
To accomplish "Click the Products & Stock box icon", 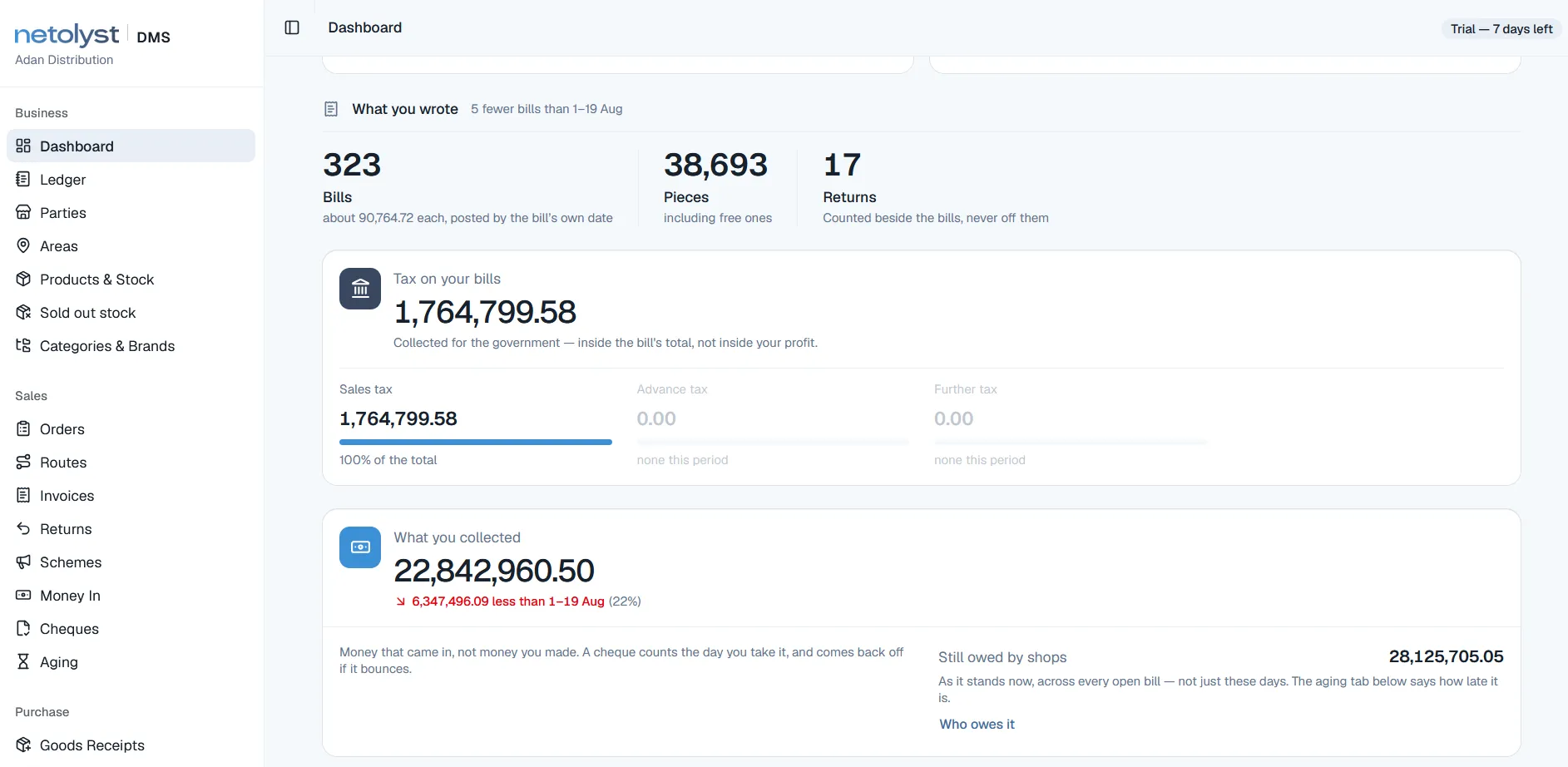I will (x=23, y=279).
